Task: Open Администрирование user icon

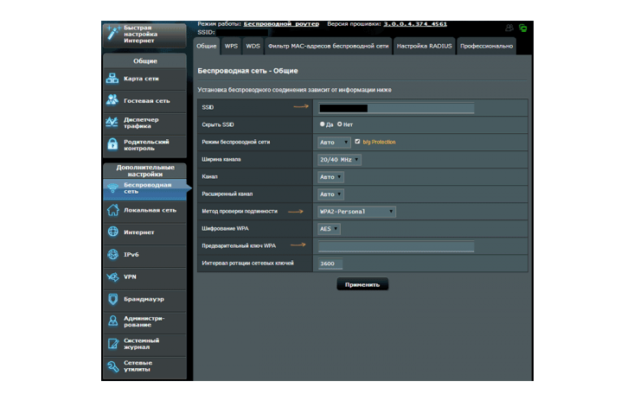Action: tap(113, 321)
